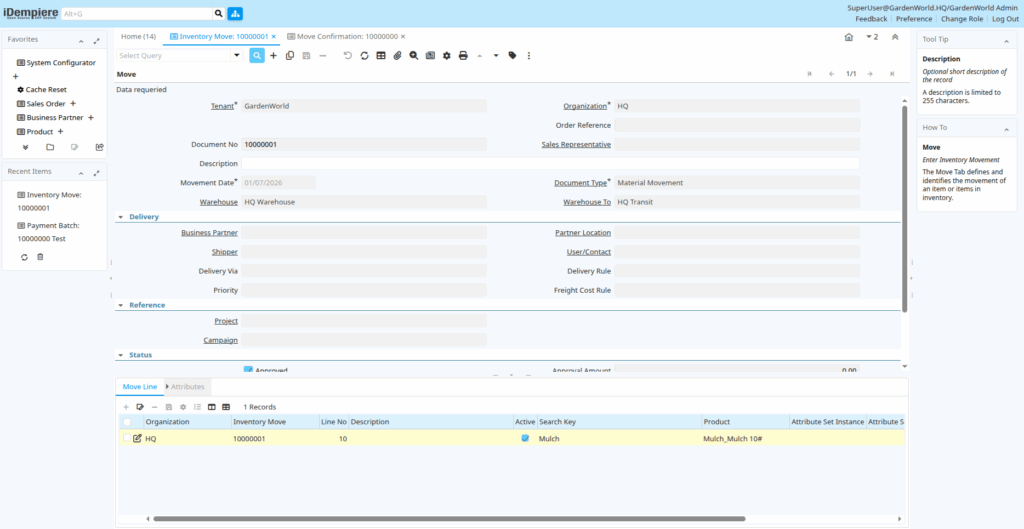Click the horizontal scrollbar under Move Line grid

[449, 519]
